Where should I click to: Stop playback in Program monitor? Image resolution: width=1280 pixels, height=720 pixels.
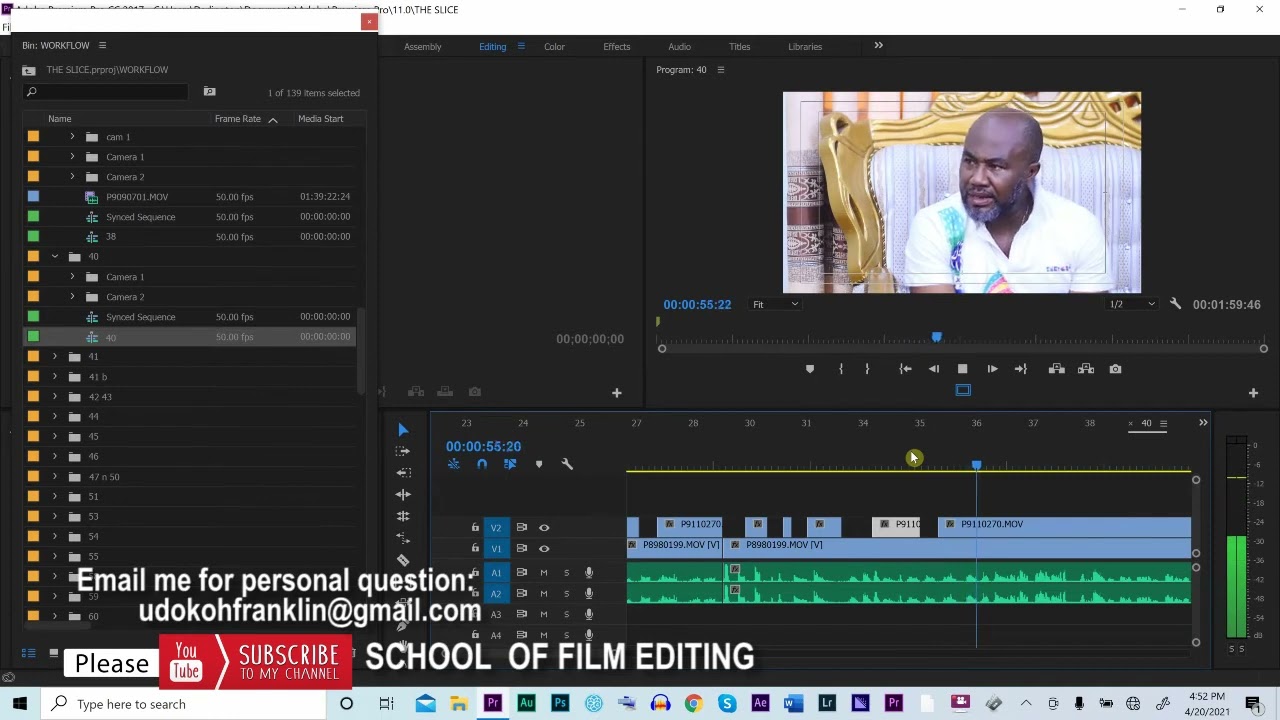pos(962,369)
